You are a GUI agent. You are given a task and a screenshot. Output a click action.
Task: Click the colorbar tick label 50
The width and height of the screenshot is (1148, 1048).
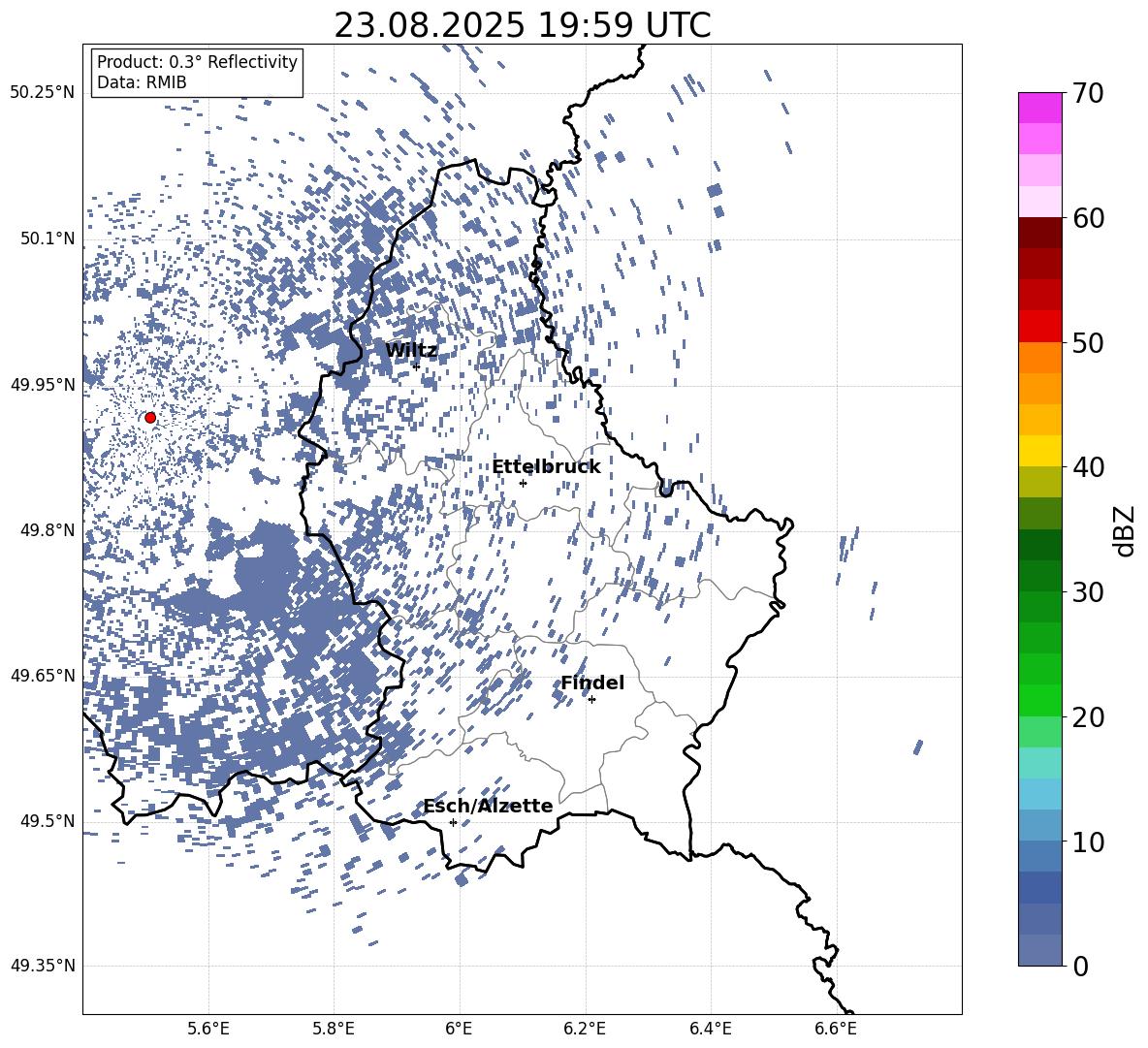click(x=1089, y=343)
